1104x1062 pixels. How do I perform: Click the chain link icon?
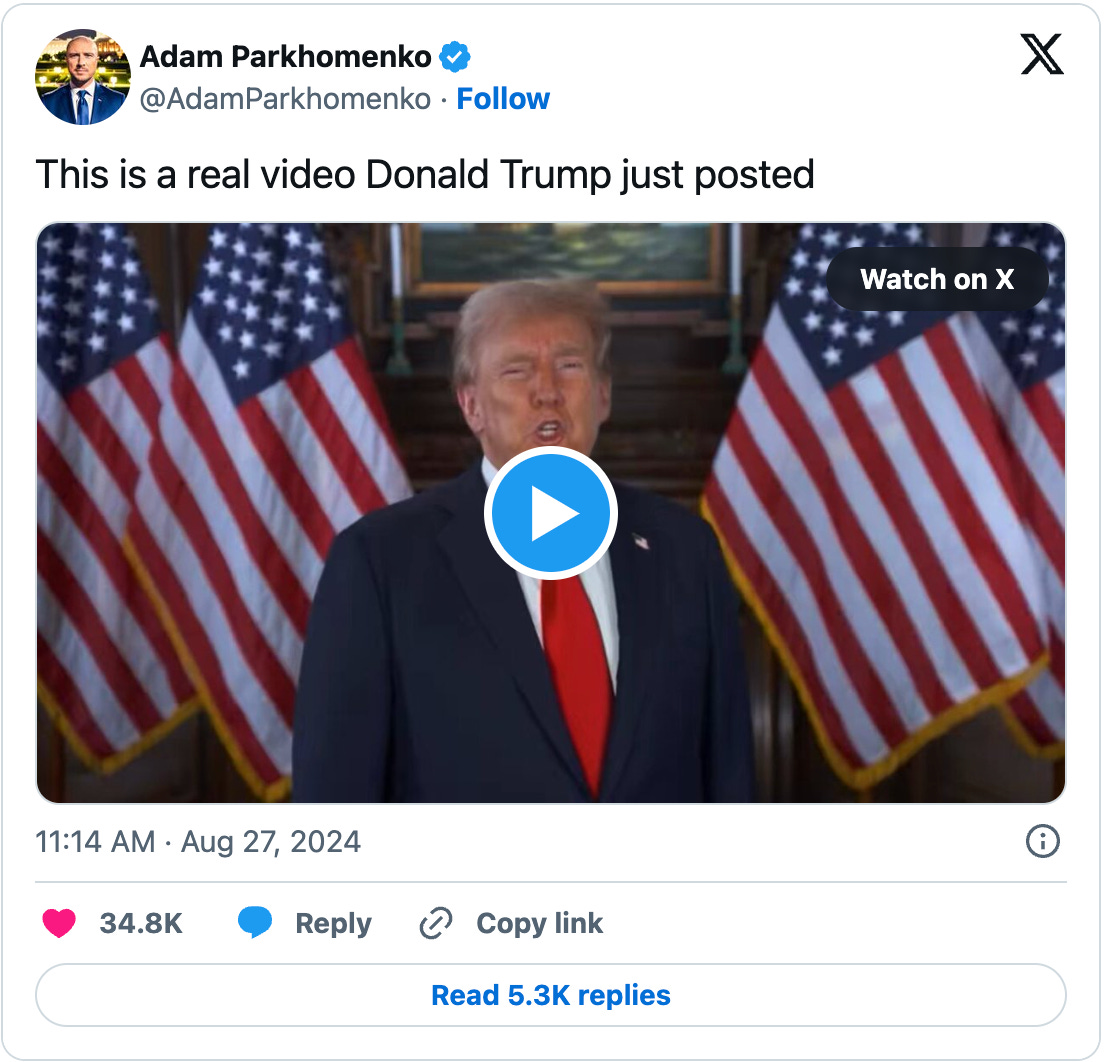[436, 923]
